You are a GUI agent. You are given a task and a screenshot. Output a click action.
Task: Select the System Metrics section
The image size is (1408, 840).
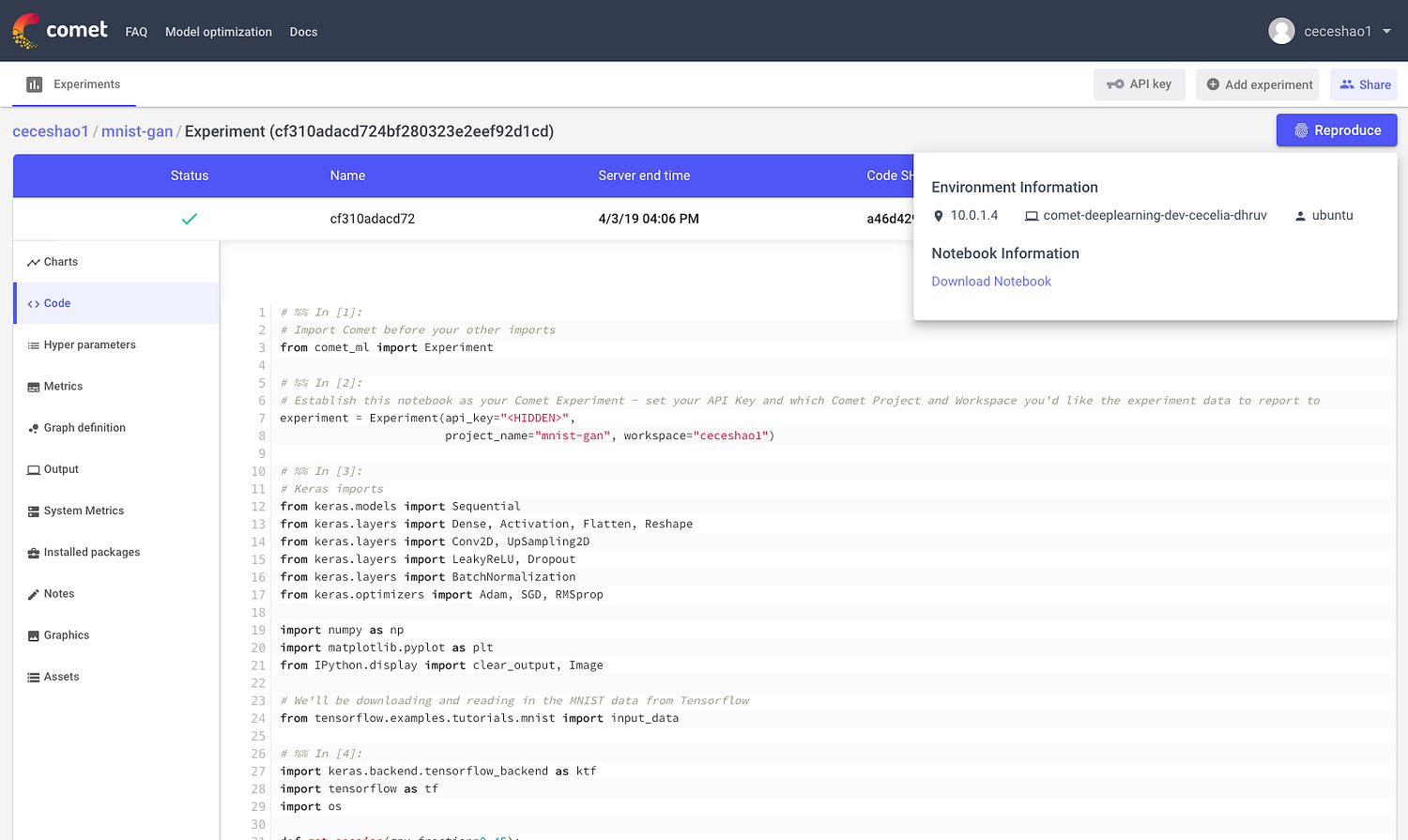[x=116, y=512]
